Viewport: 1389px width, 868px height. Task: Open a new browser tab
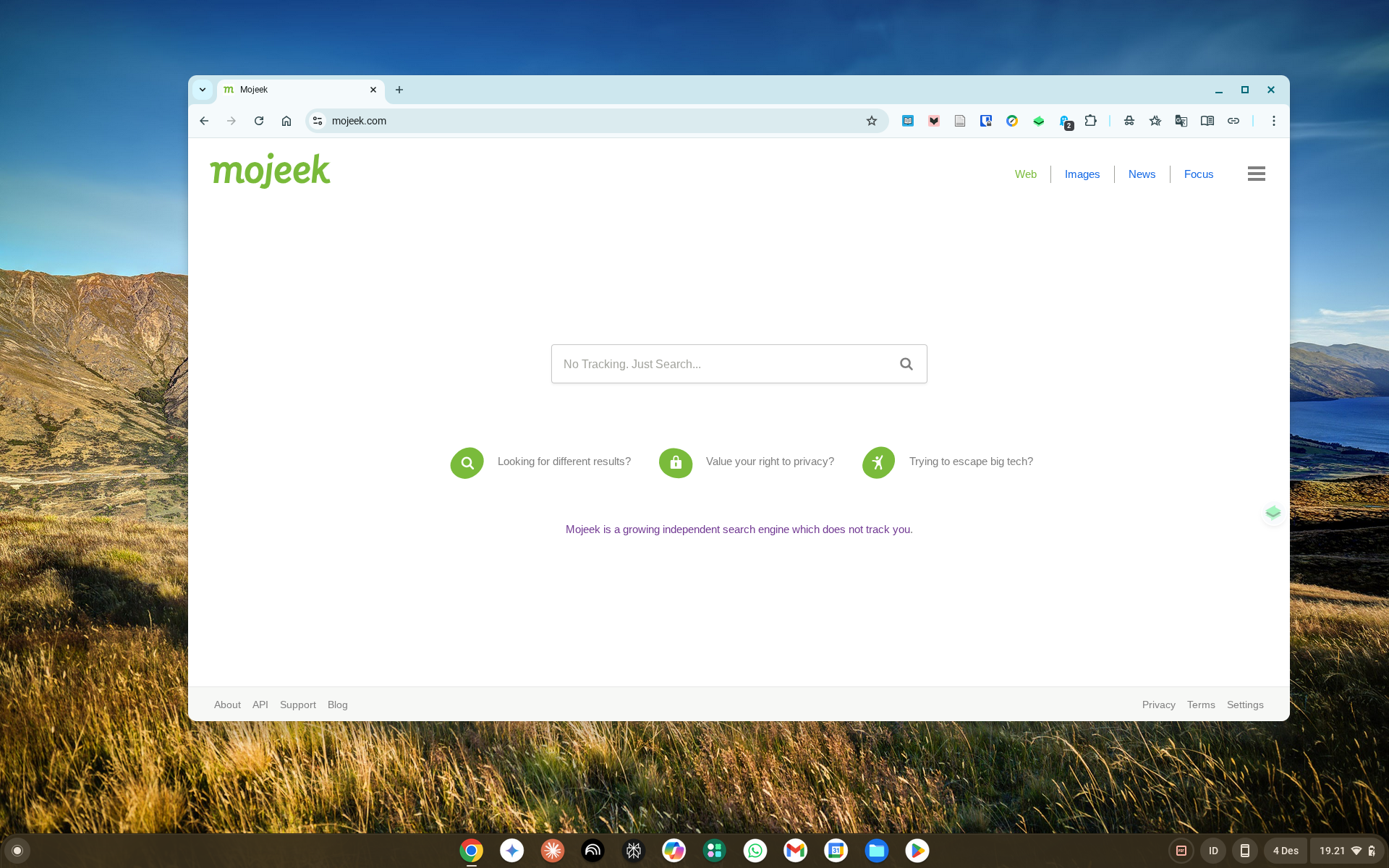(399, 90)
